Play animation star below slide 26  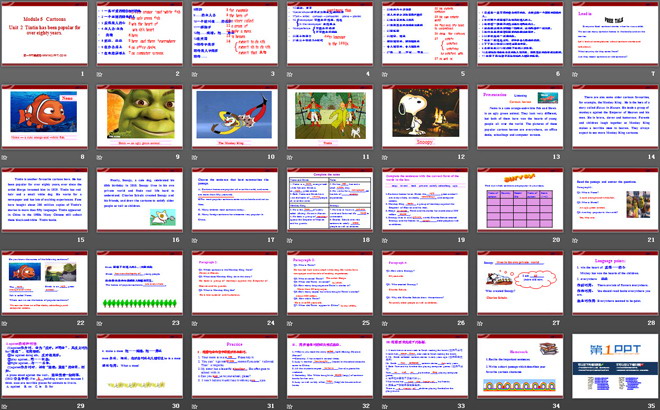coord(385,323)
